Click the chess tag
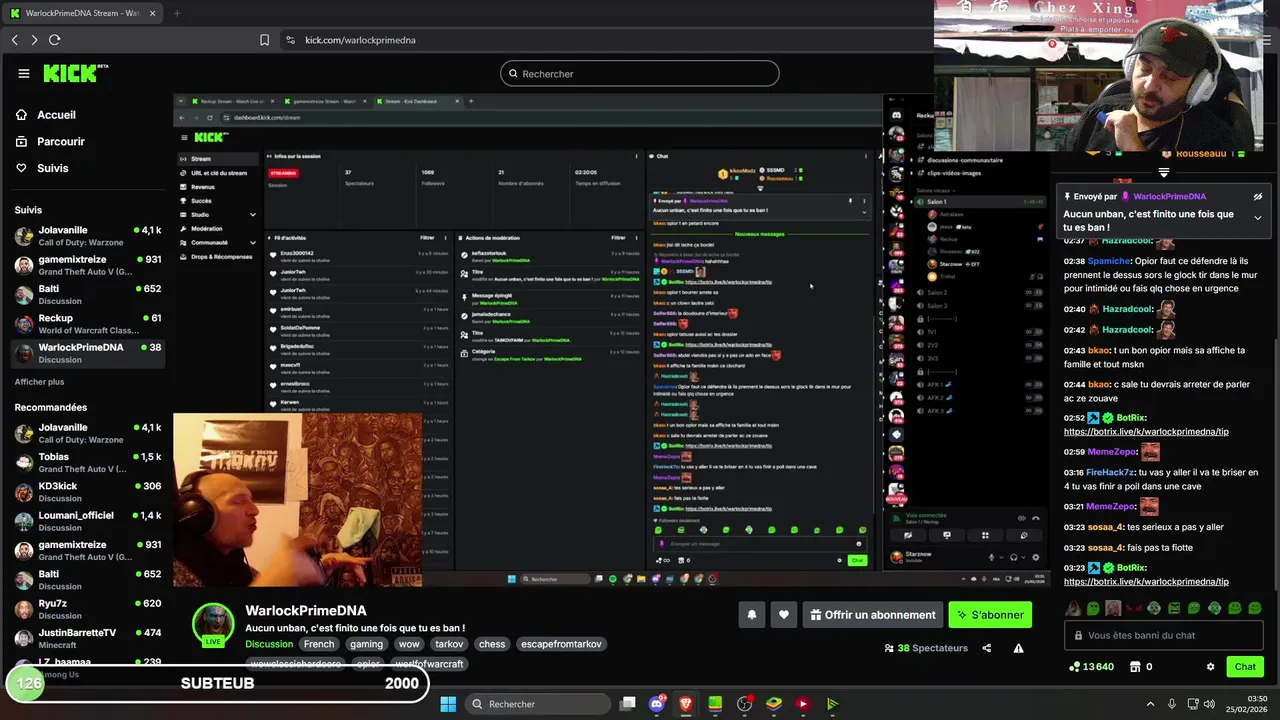This screenshot has width=1280, height=720. click(492, 644)
